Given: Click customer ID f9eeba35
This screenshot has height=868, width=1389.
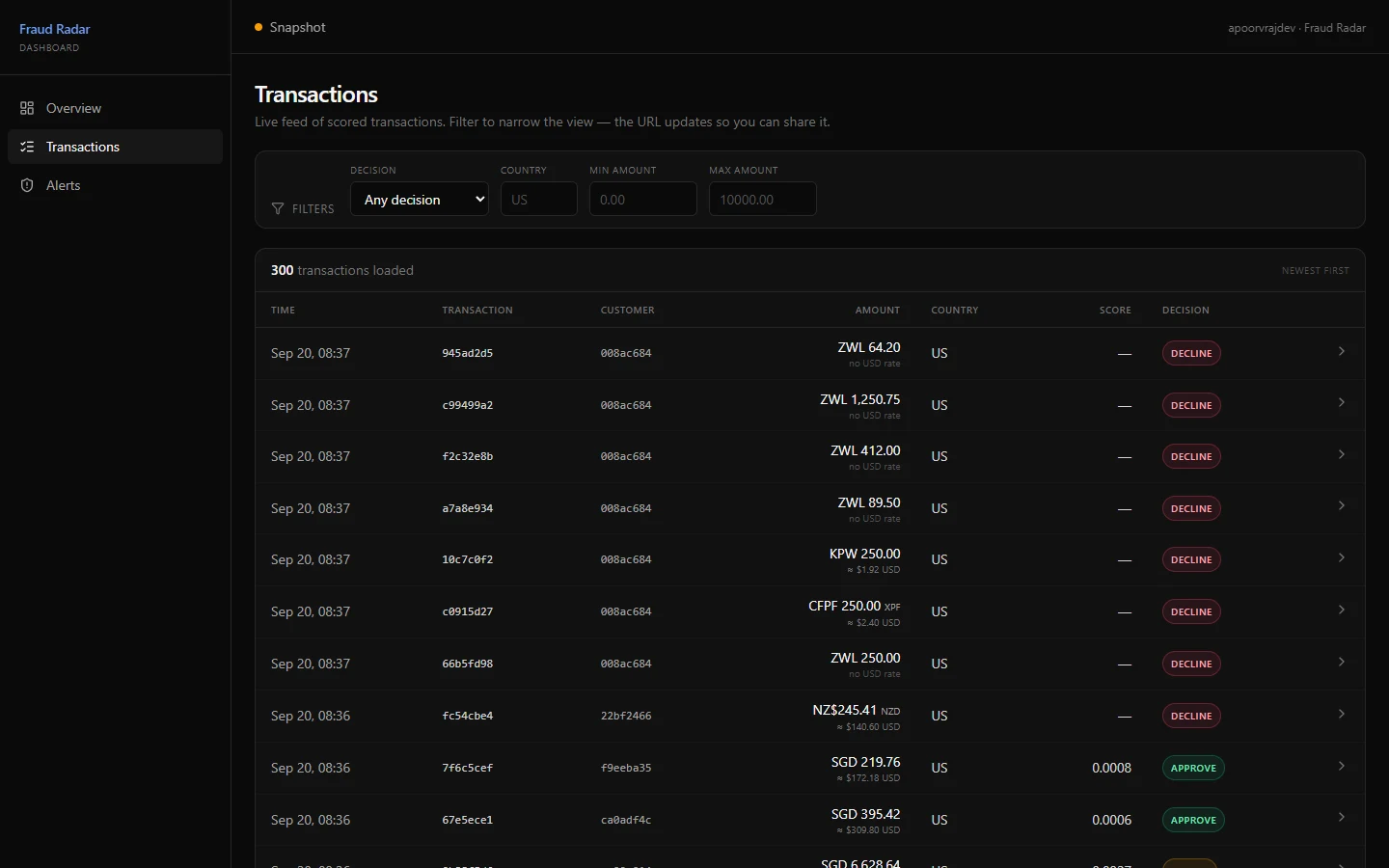Looking at the screenshot, I should [626, 768].
